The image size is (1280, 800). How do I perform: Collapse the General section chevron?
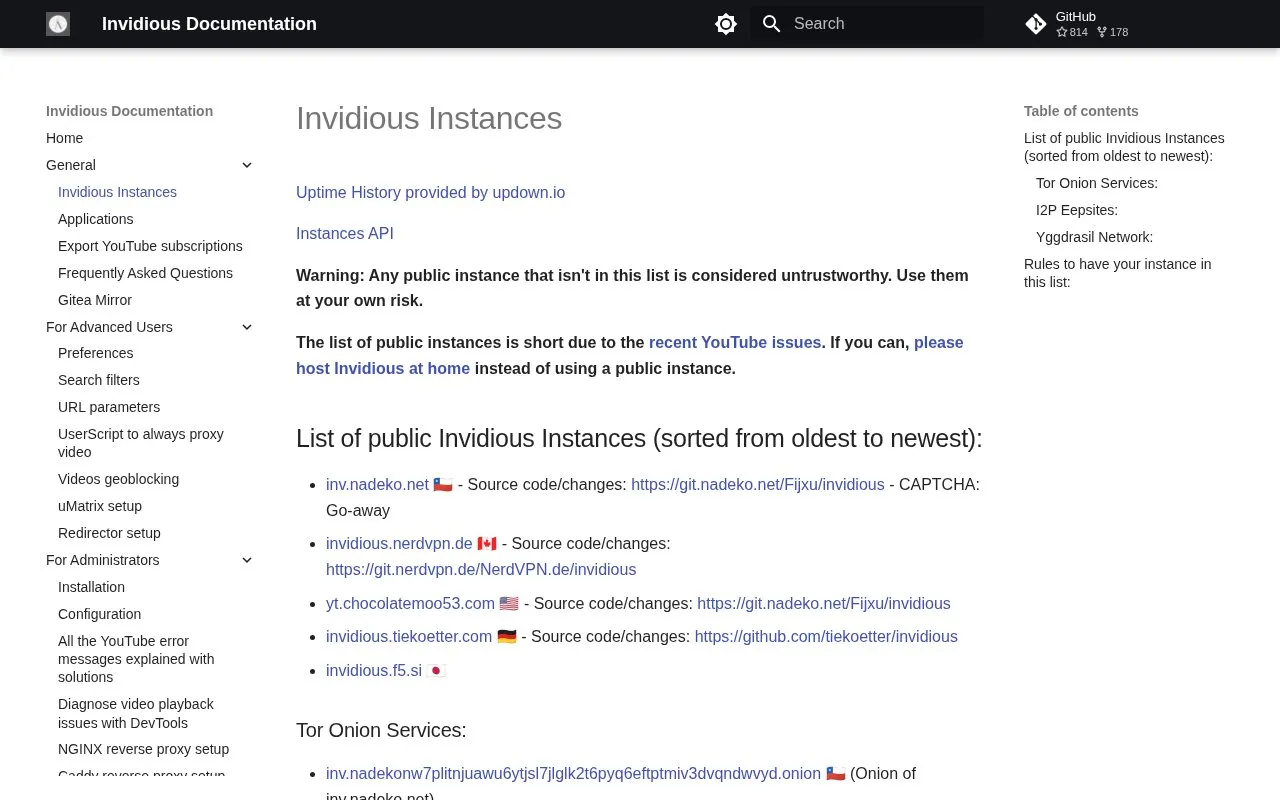coord(247,165)
